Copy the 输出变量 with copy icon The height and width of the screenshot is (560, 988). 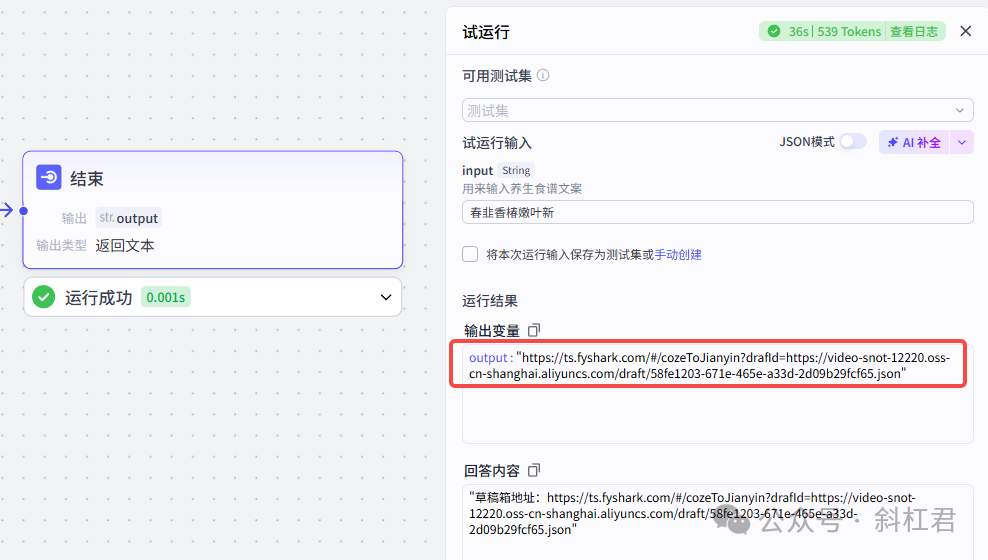pos(534,330)
